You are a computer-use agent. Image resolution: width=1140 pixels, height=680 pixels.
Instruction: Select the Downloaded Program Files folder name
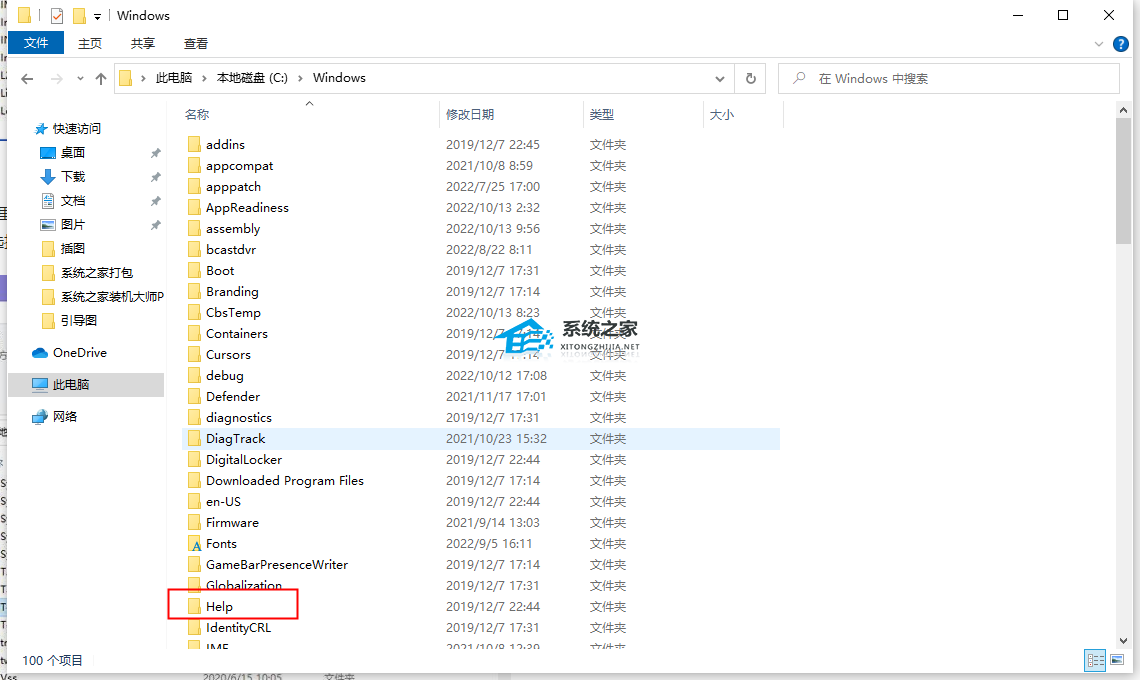coord(284,481)
